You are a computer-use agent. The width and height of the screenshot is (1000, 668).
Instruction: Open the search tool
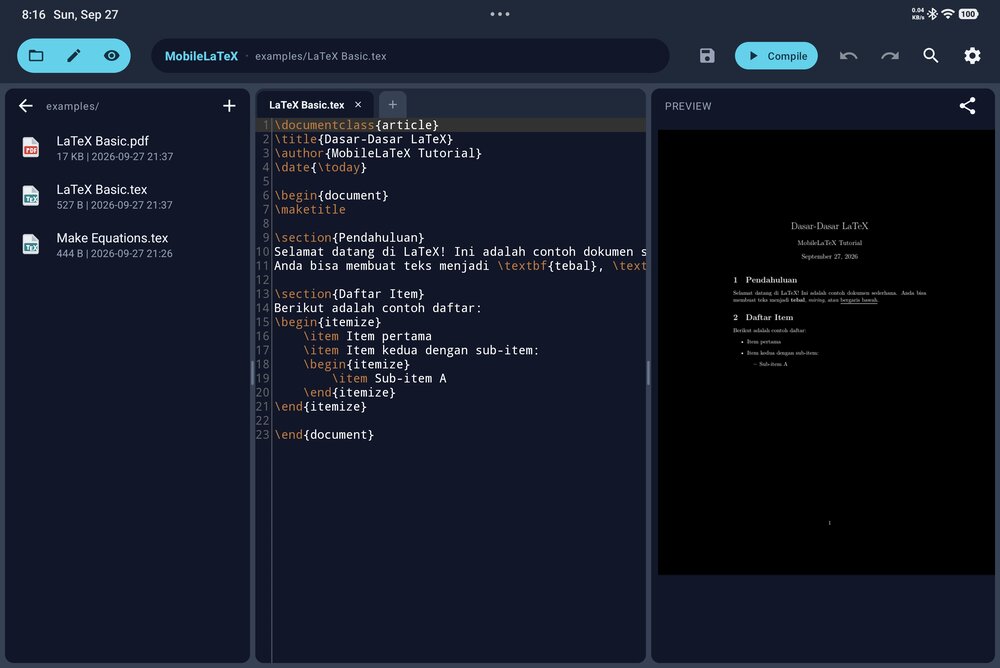[x=930, y=56]
